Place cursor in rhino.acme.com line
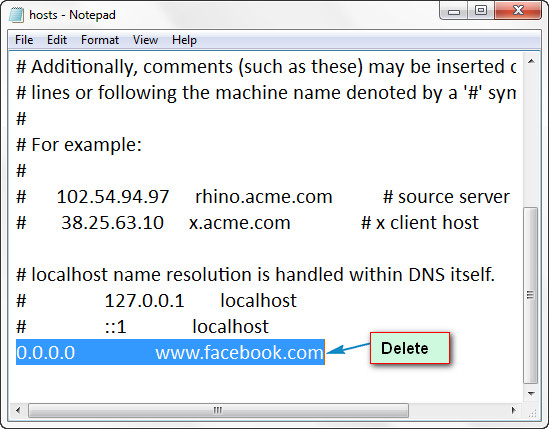The width and height of the screenshot is (549, 429). click(263, 196)
